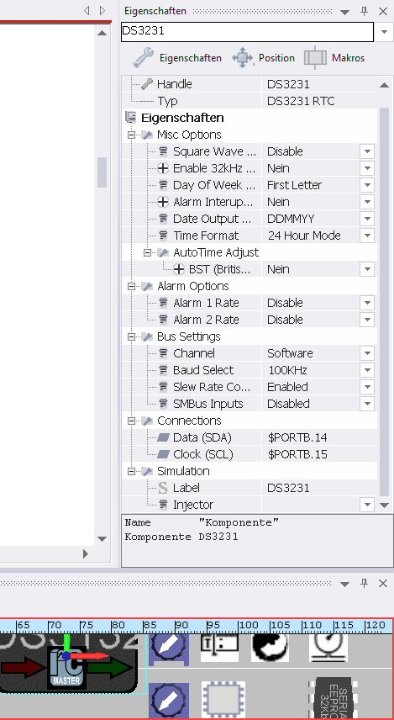Select the Typ DS3231 RTC row
Image resolution: width=394 pixels, height=720 pixels.
point(250,101)
